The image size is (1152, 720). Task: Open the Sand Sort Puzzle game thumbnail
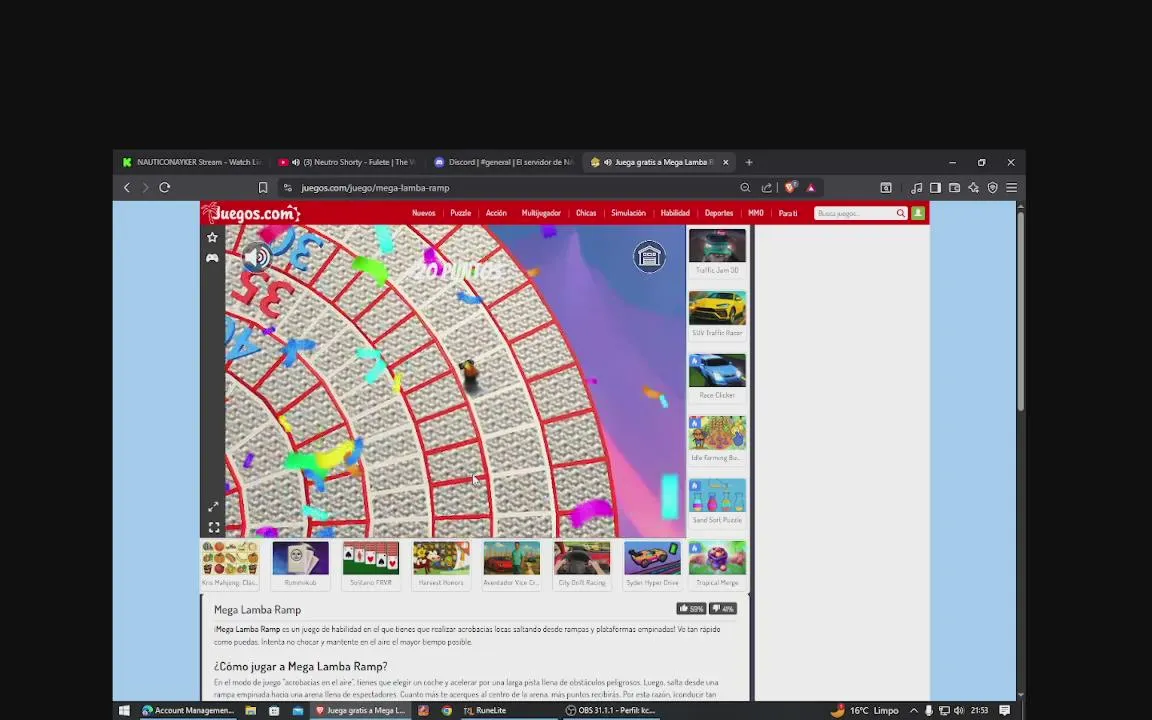click(x=717, y=495)
